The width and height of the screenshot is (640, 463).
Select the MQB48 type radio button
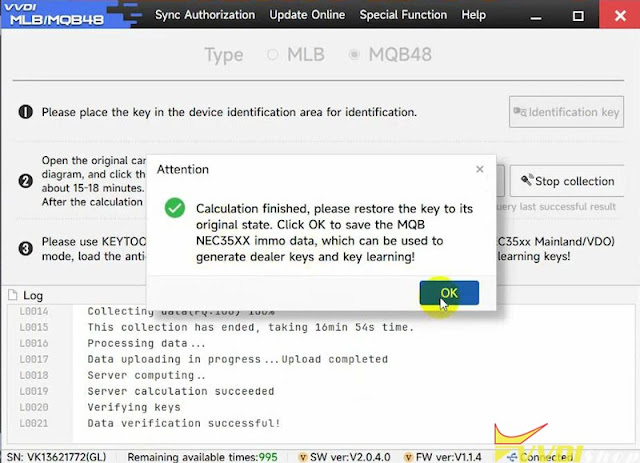click(x=354, y=54)
